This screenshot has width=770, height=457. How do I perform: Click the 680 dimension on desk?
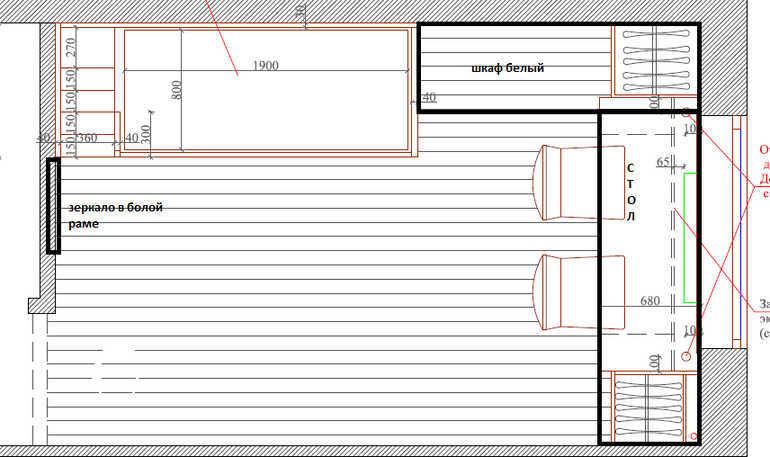click(x=651, y=300)
